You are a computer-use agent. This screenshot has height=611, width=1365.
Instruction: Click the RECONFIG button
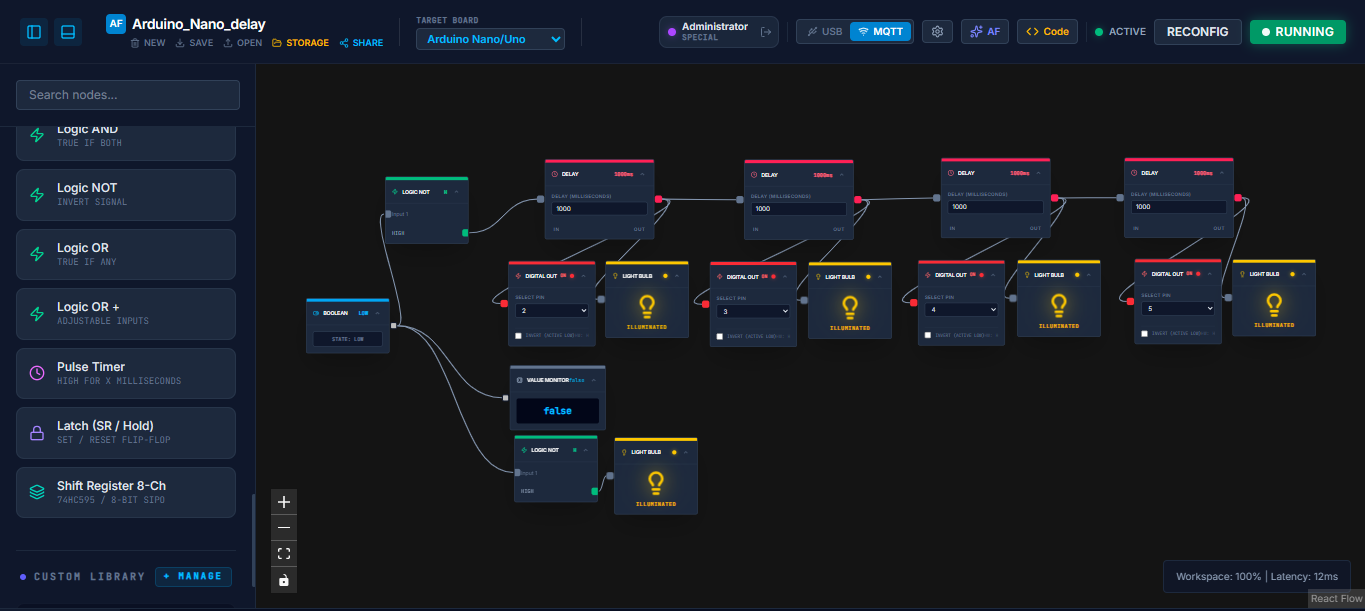click(1197, 32)
